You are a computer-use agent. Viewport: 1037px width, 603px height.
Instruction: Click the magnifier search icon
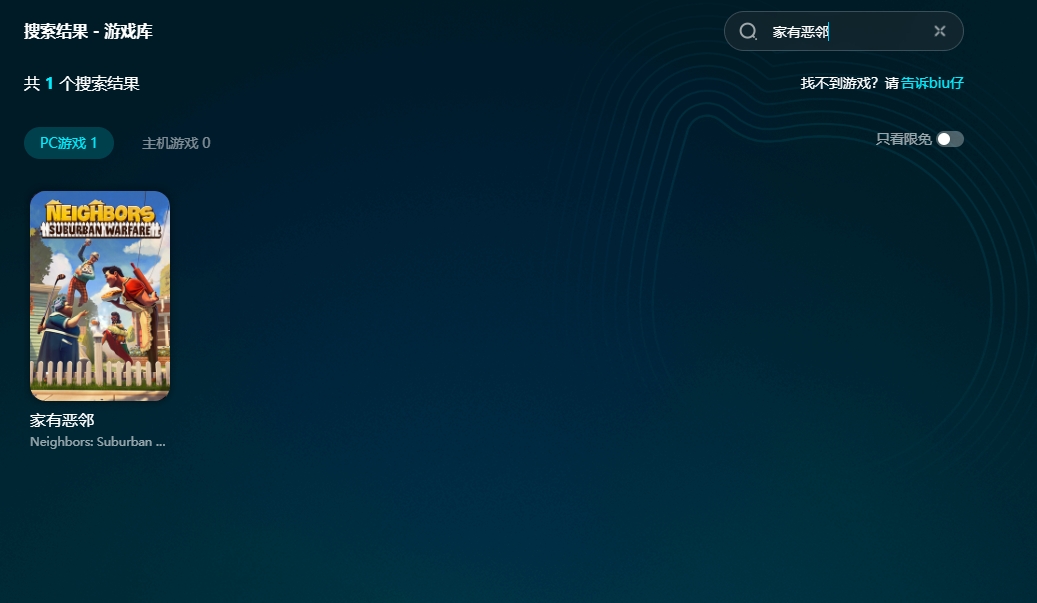point(748,32)
